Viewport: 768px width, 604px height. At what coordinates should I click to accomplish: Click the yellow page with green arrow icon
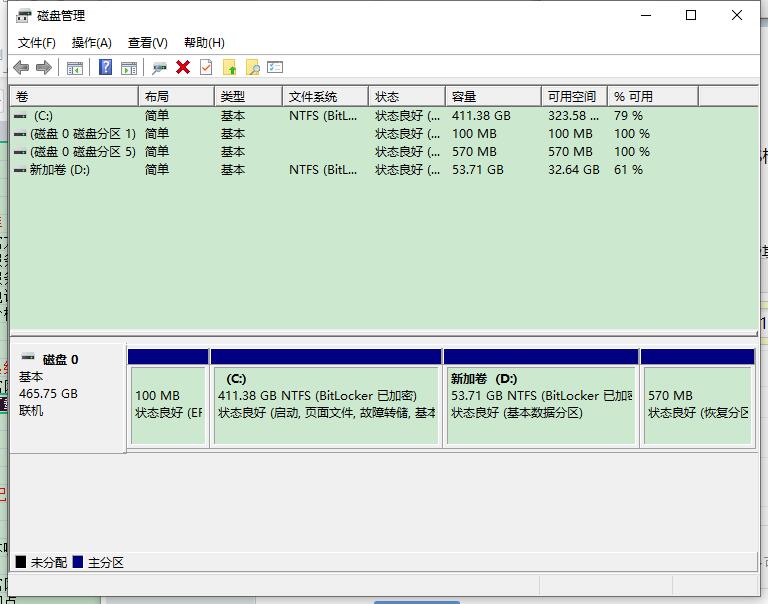[x=230, y=67]
